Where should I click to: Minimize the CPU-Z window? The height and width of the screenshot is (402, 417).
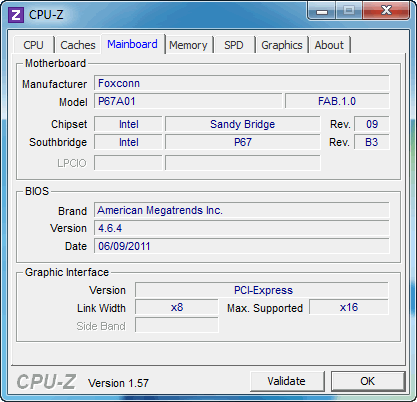pos(322,11)
